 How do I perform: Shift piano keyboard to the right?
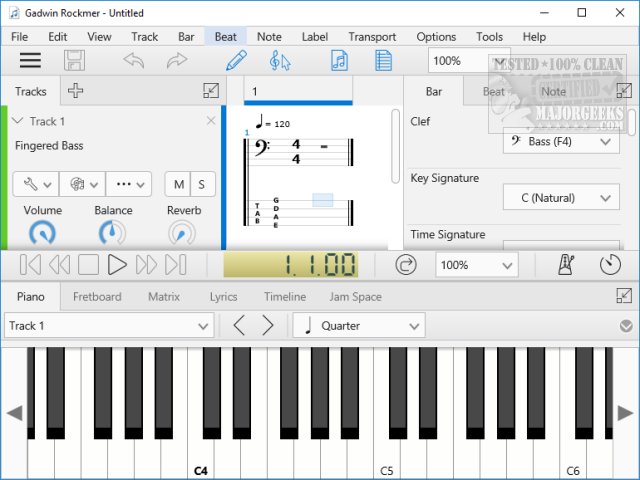coord(625,413)
